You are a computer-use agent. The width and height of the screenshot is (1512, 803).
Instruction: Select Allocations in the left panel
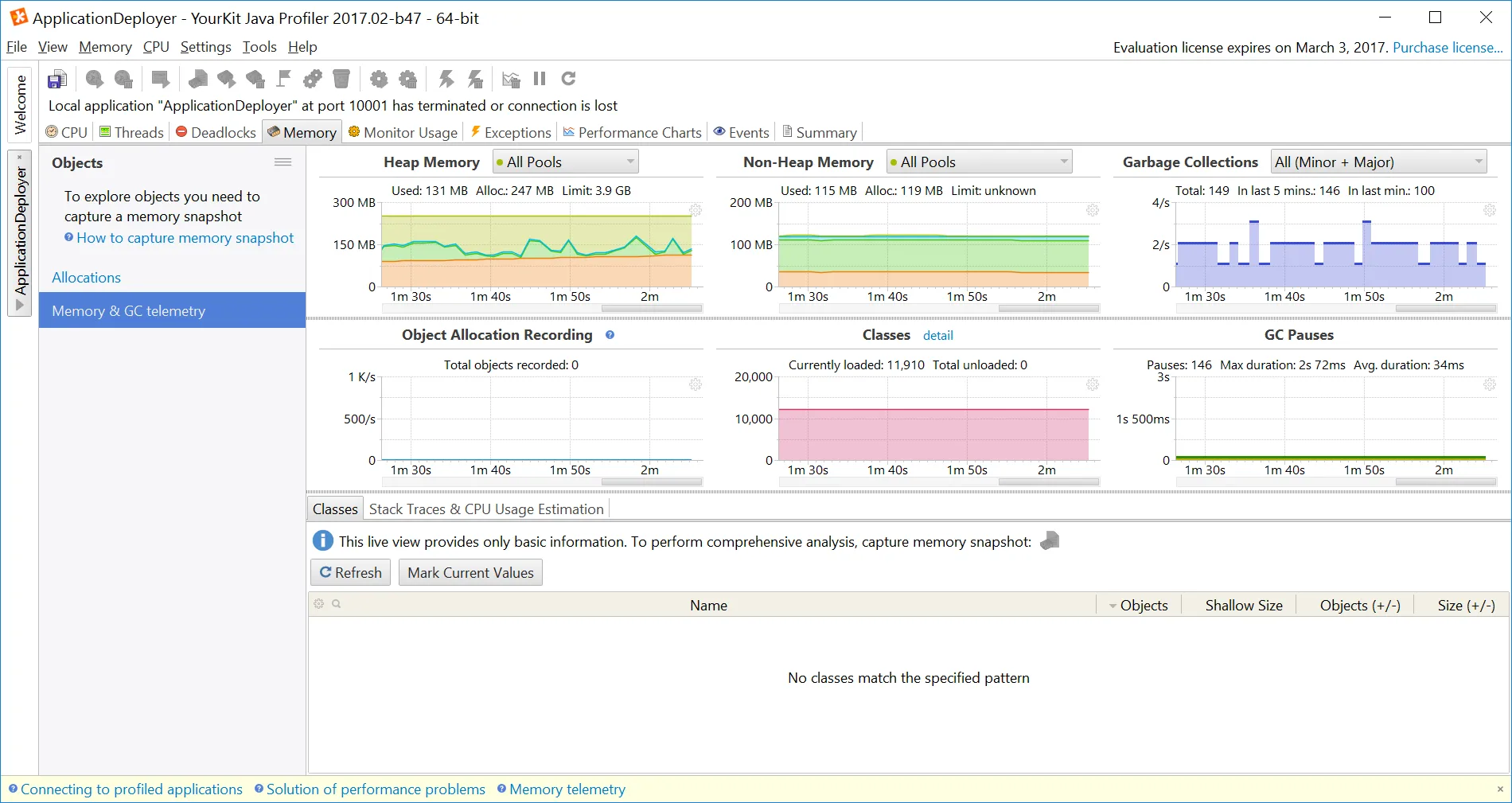tap(86, 278)
